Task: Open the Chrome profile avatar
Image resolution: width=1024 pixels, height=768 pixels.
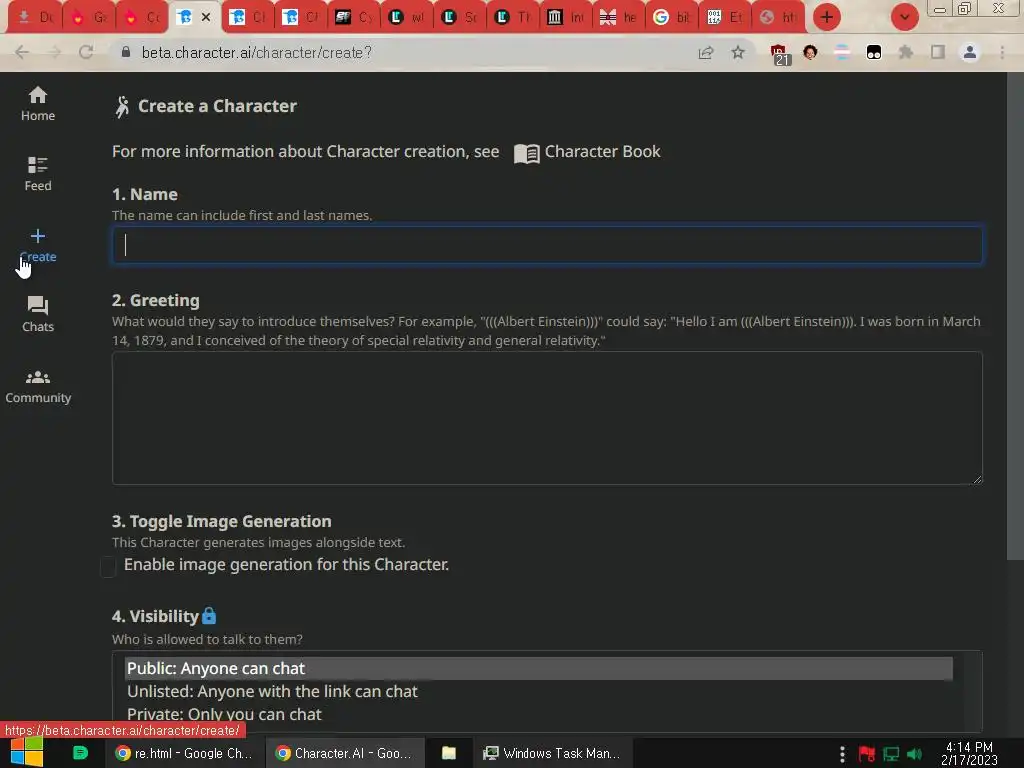Action: (x=970, y=52)
